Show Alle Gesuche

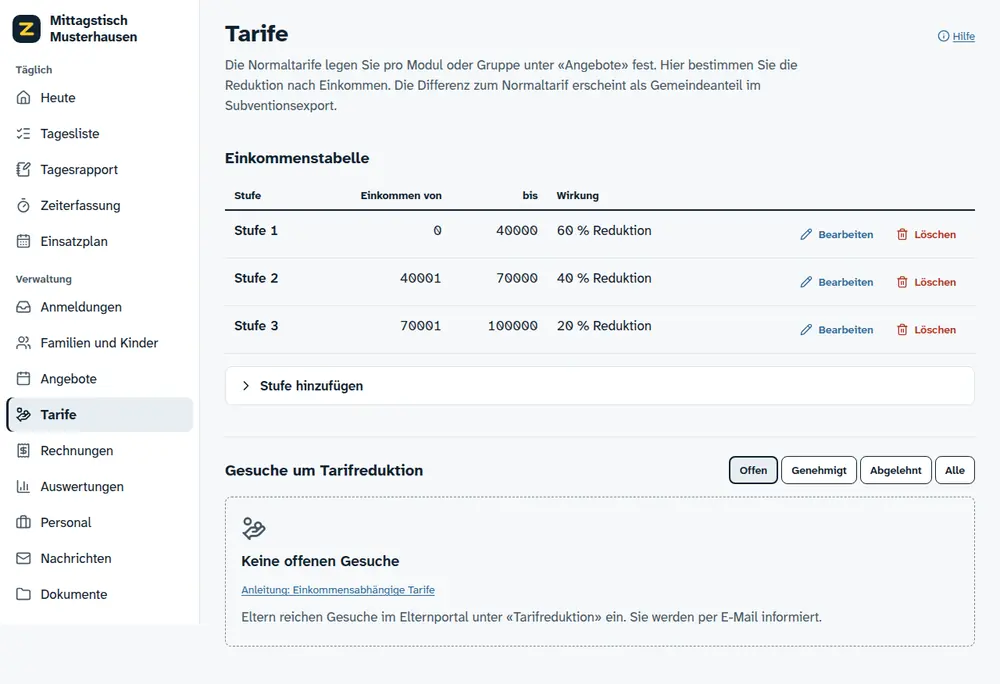tap(955, 470)
